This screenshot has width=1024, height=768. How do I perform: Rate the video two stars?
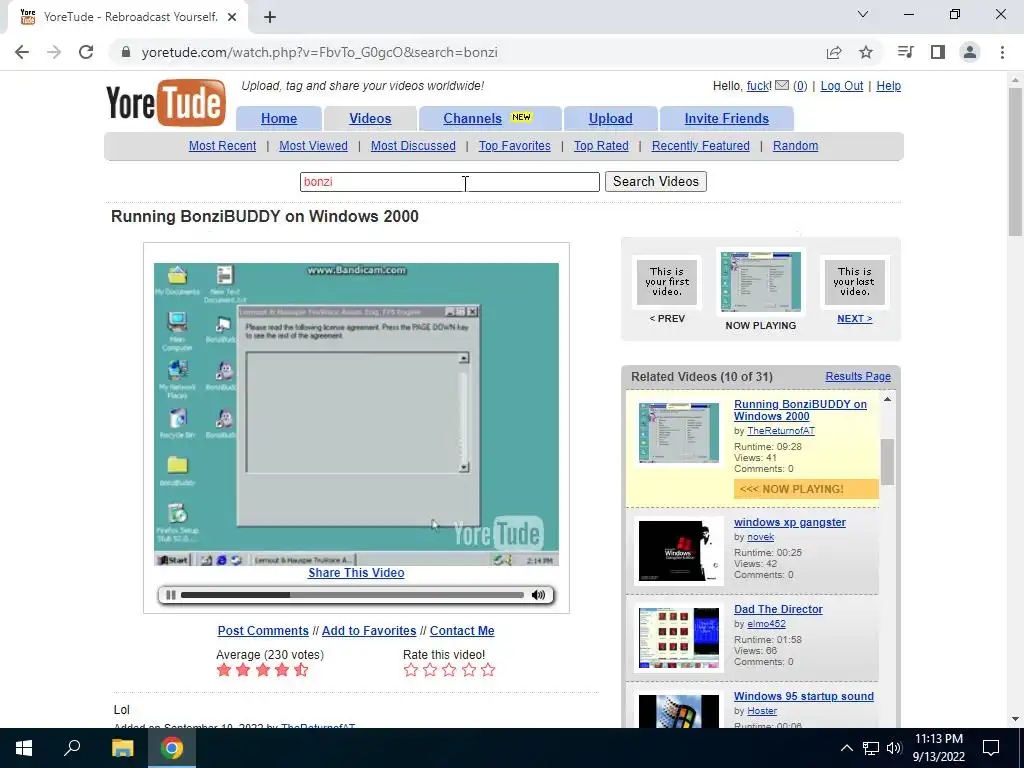[430, 670]
